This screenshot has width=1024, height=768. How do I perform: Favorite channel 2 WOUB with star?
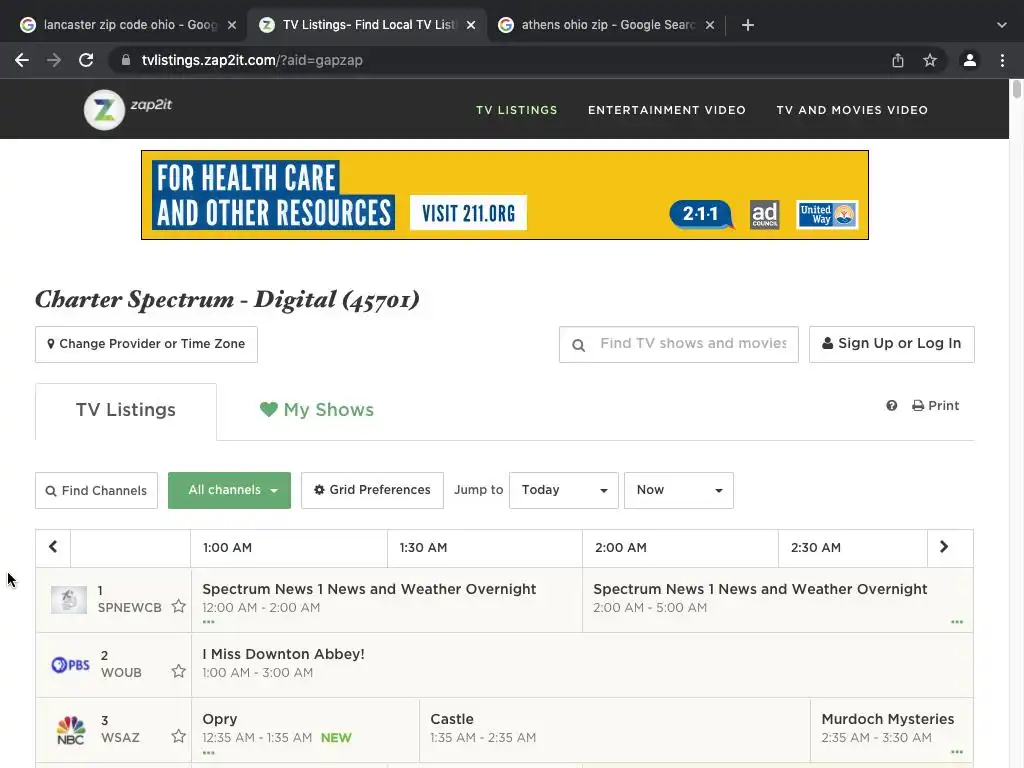point(178,671)
